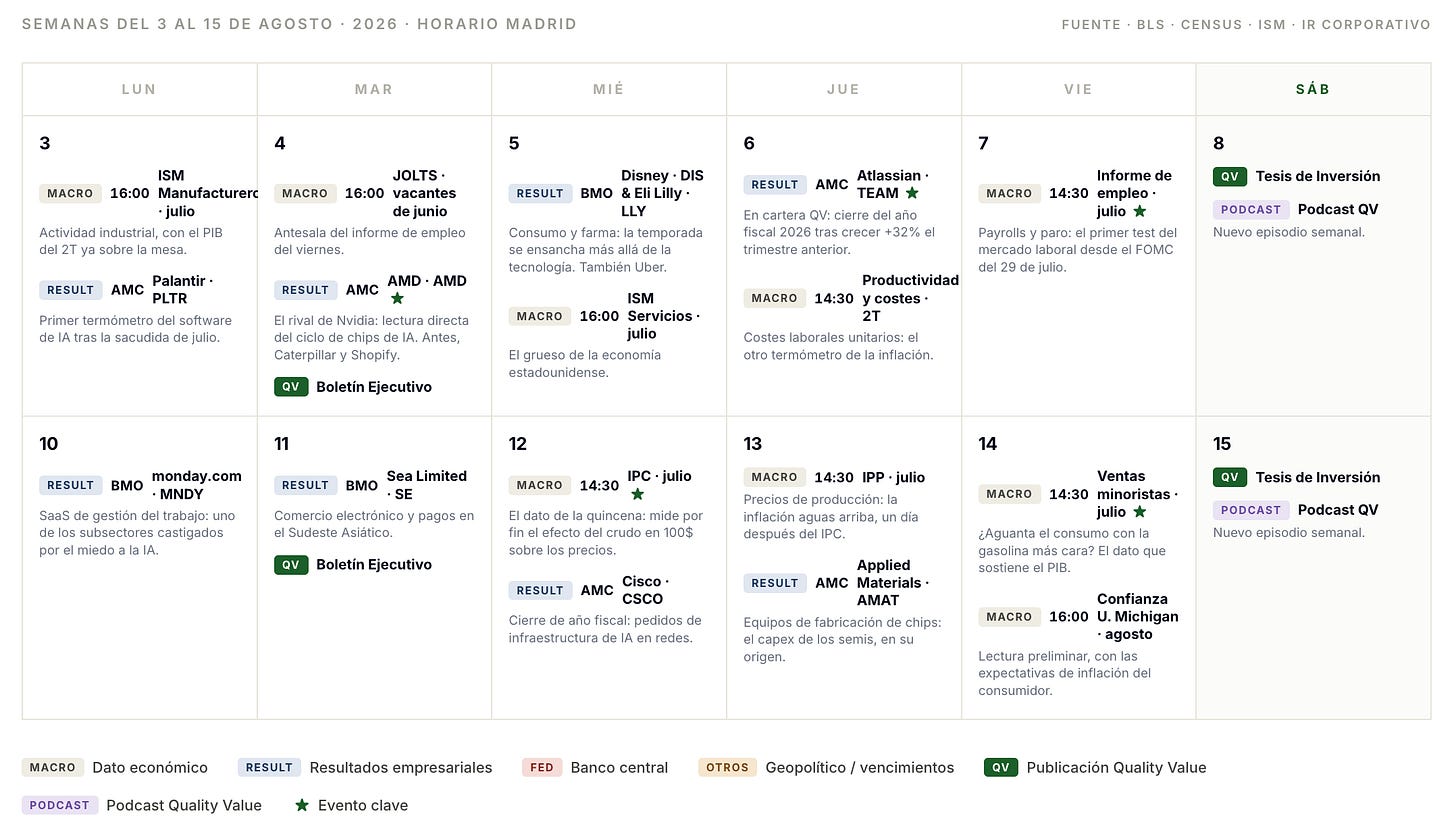The image size is (1456, 839).
Task: Open Boletín Ejecutivo on Tuesday 11
Action: (x=374, y=565)
